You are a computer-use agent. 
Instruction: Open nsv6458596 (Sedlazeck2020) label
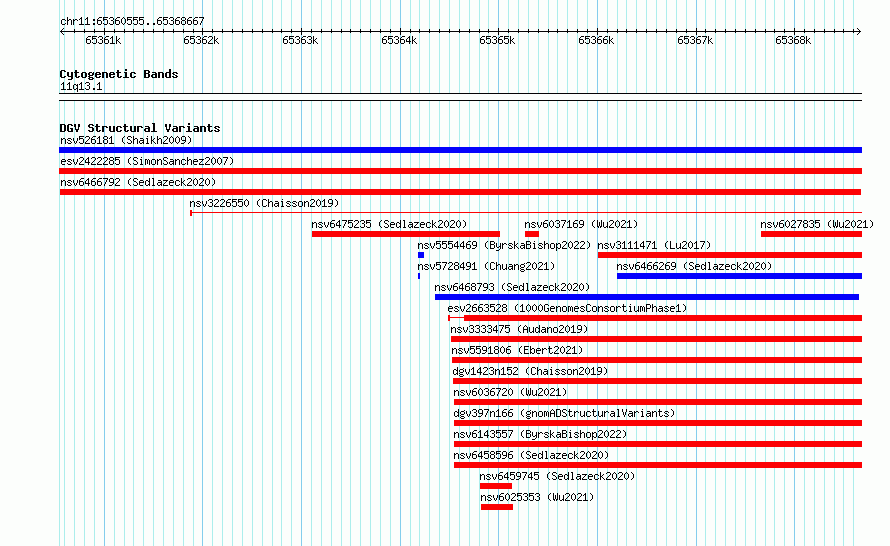click(531, 455)
